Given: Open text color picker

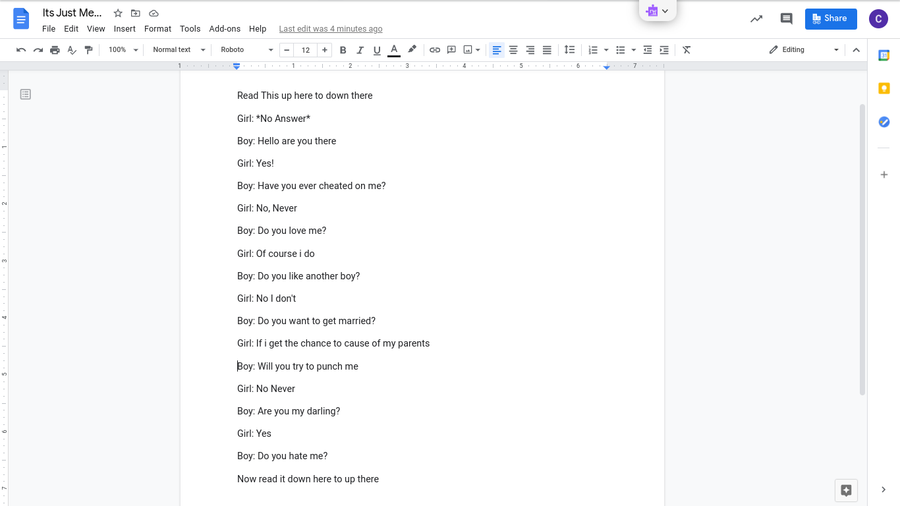Looking at the screenshot, I should (x=394, y=50).
